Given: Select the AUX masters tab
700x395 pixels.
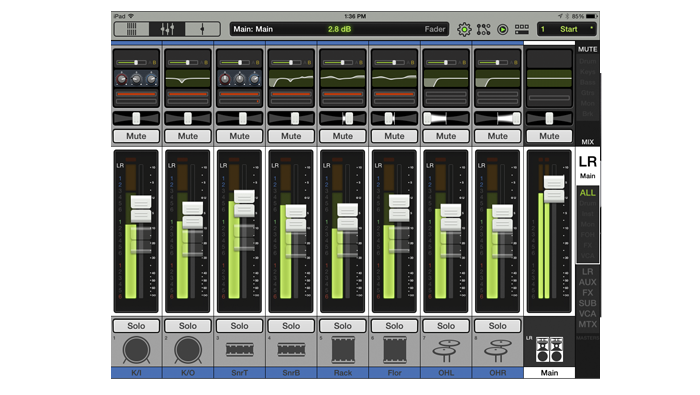Looking at the screenshot, I should (588, 282).
